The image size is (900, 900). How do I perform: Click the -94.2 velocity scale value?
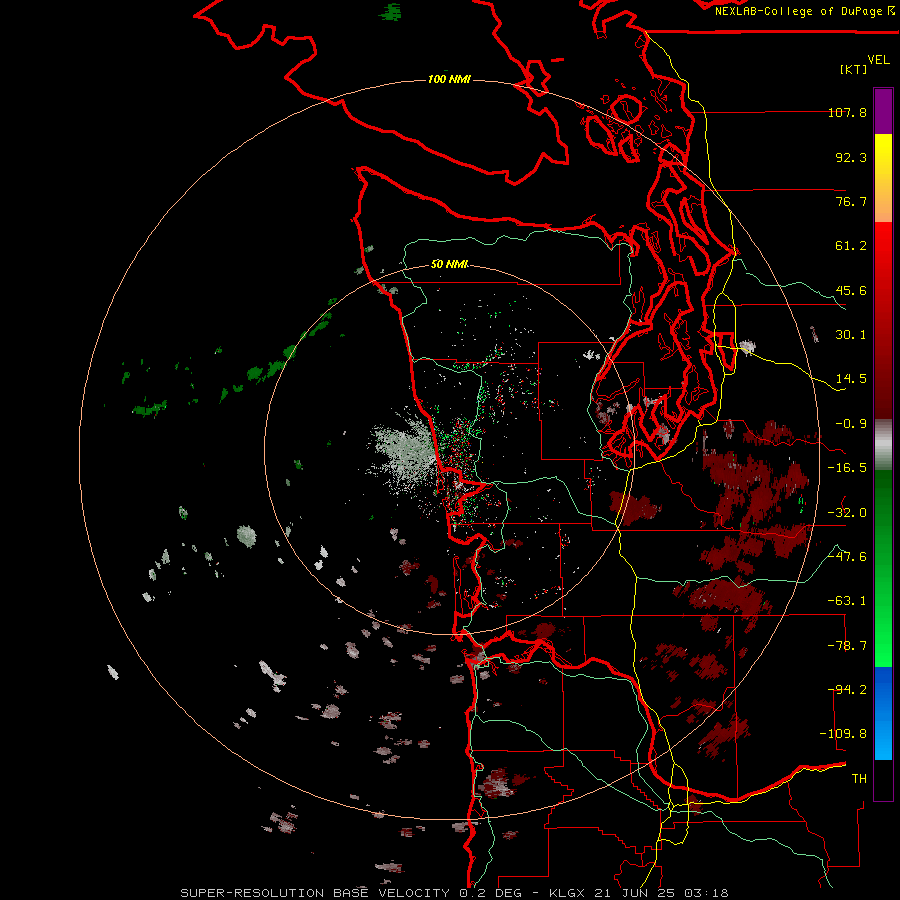click(x=847, y=690)
